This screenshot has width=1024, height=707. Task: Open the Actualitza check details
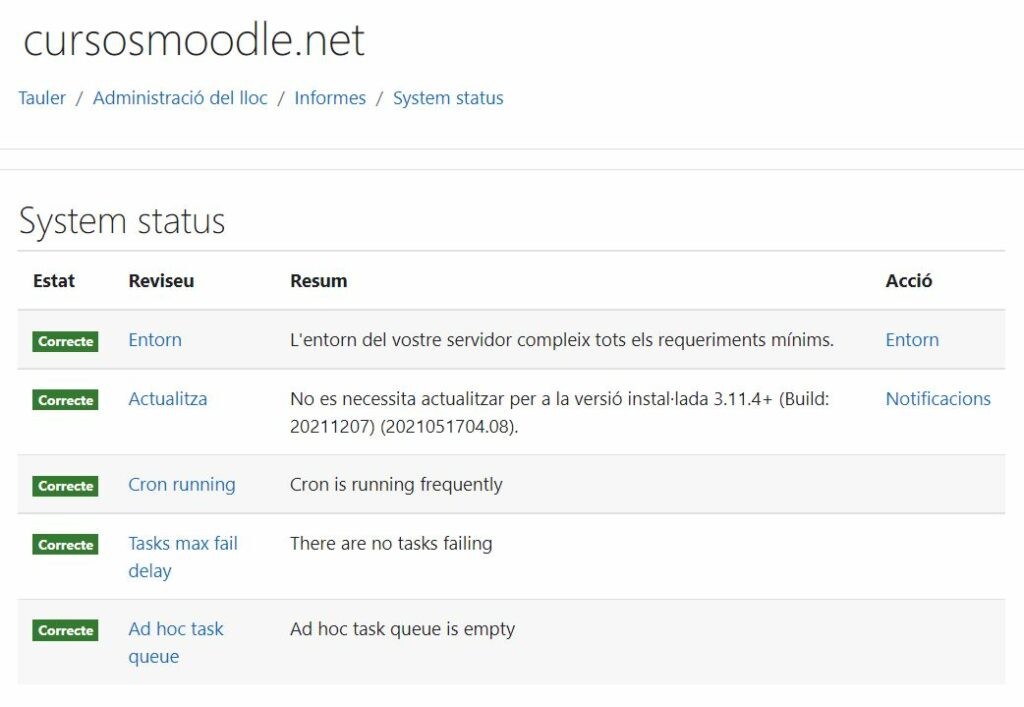[x=168, y=398]
